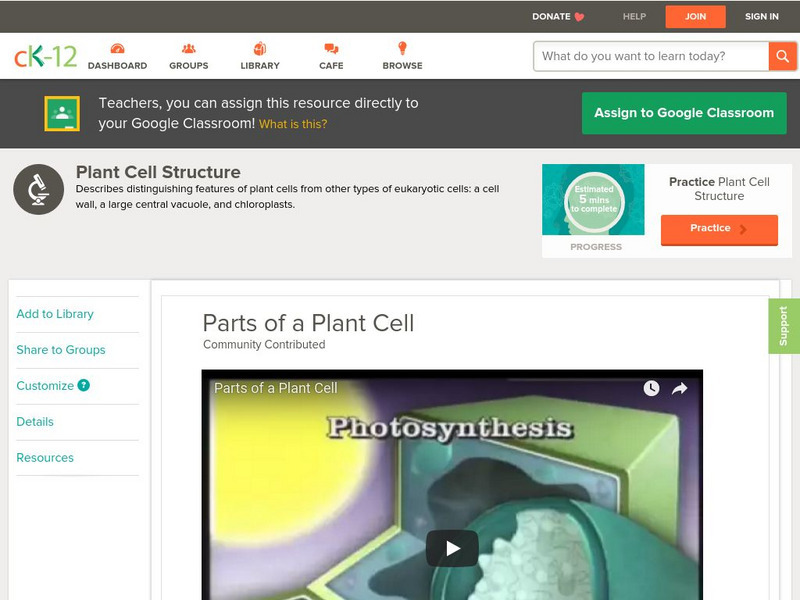Click the 'What is this?' link
The image size is (800, 600).
293,124
